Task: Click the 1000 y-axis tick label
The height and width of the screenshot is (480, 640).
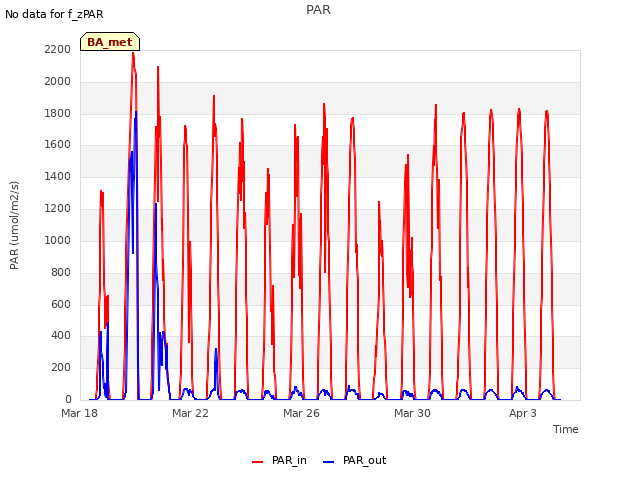Action: 58,240
